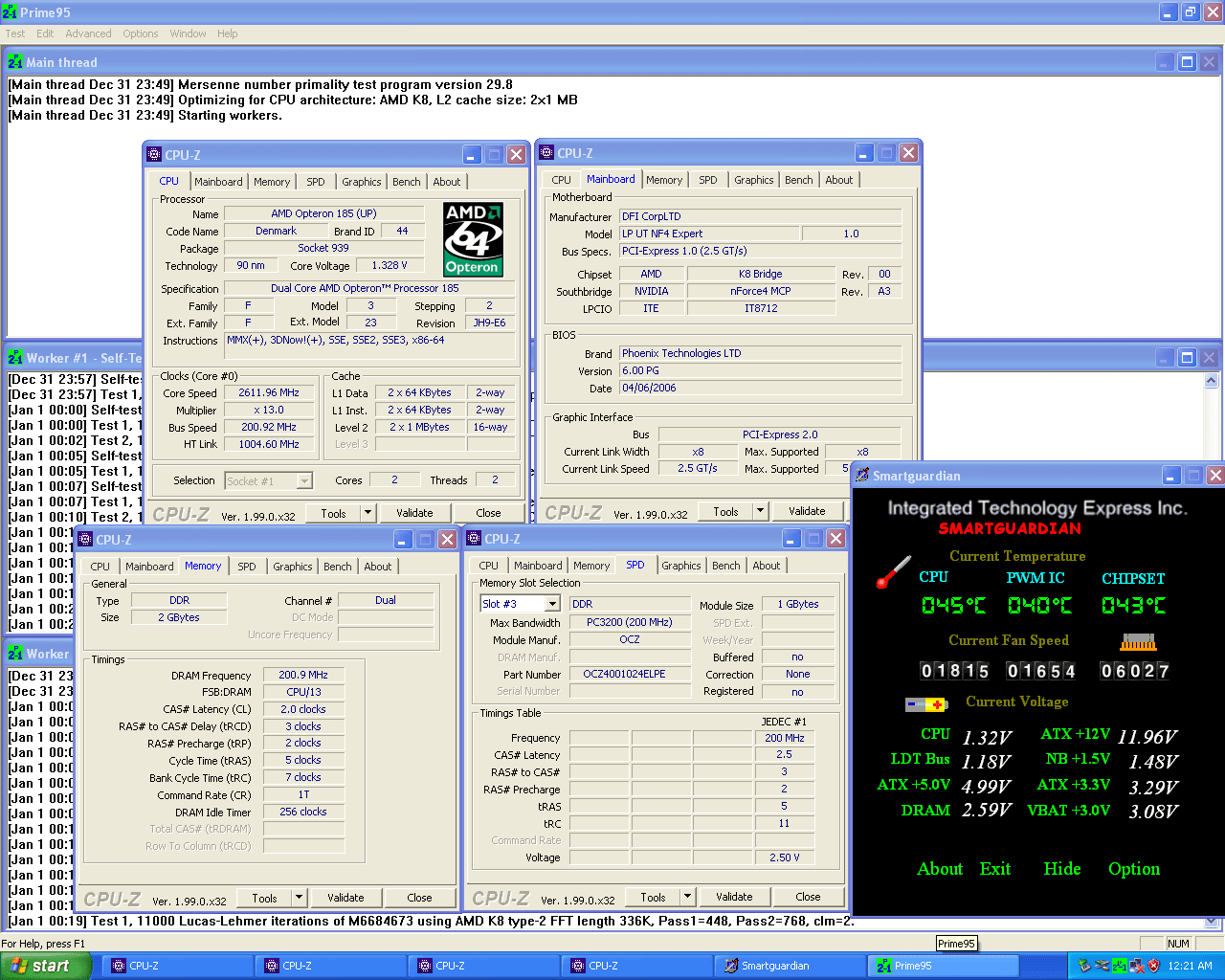Click the Max Bandwidth value PC3200 (200 MHz)
Viewport: 1225px width, 980px height.
click(x=630, y=622)
